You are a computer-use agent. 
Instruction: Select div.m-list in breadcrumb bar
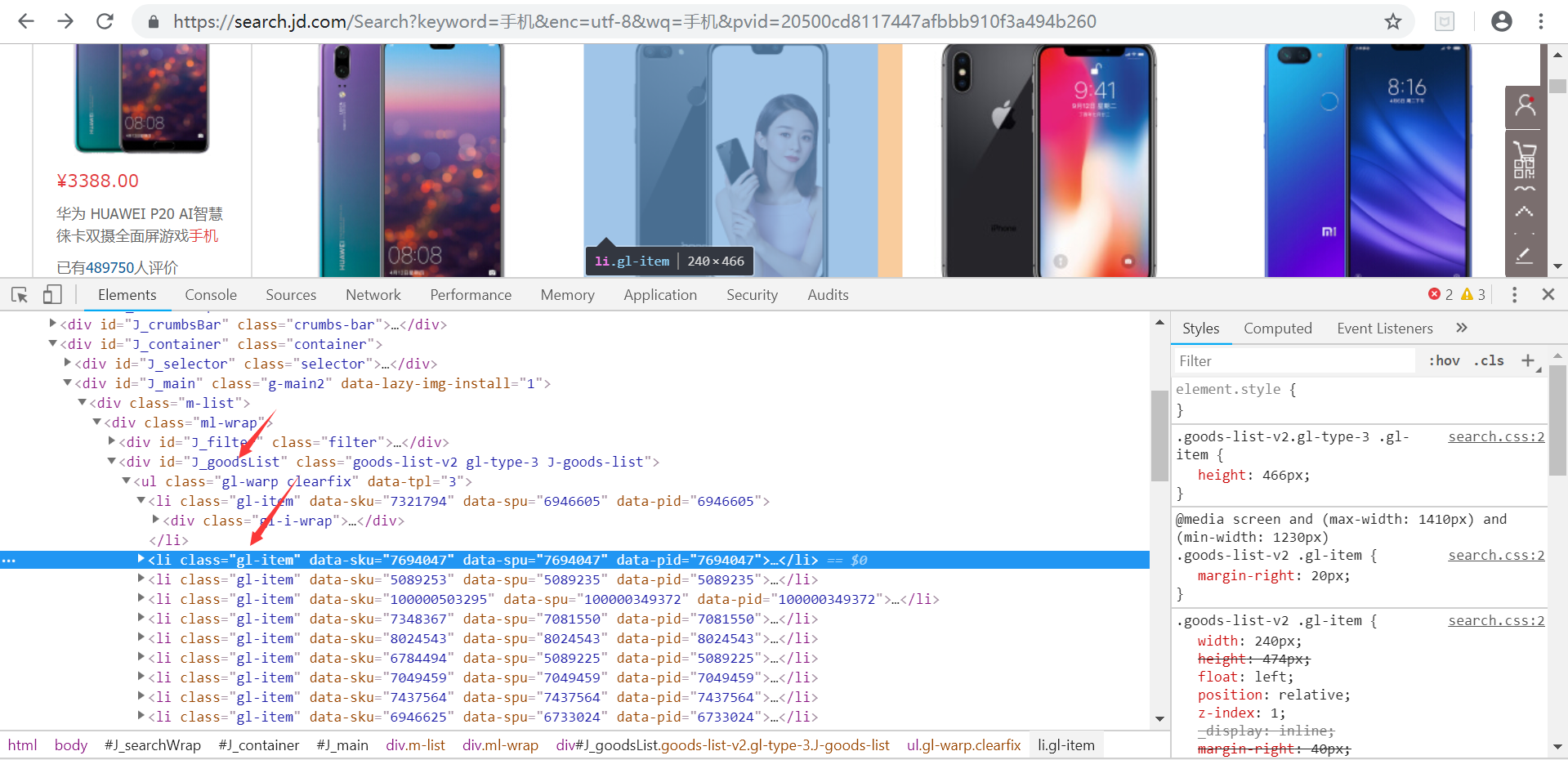click(415, 745)
